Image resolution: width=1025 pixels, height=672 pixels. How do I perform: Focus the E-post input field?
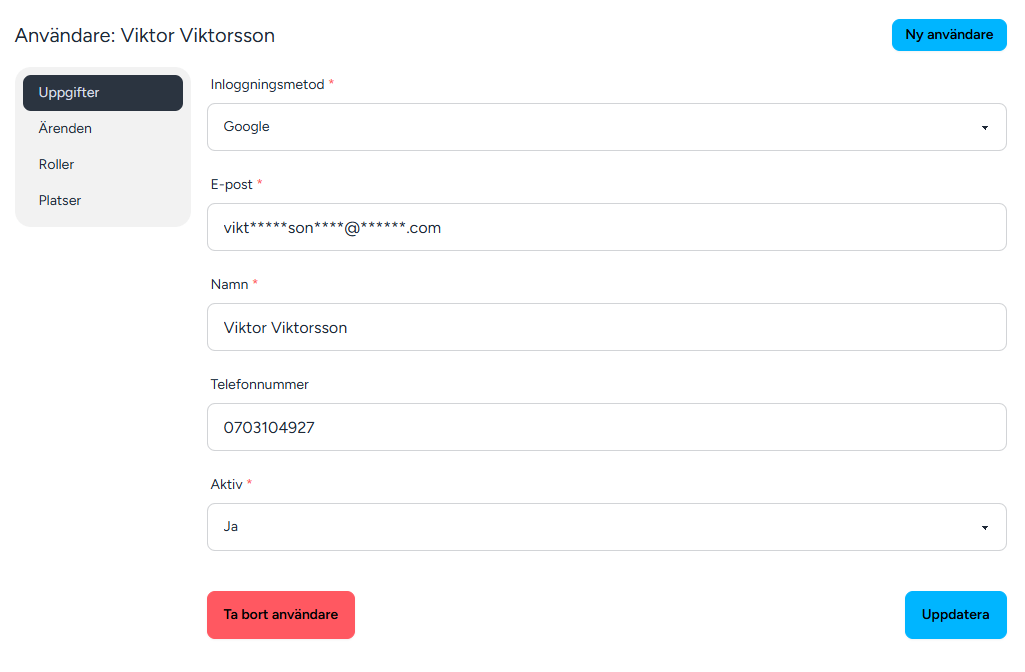tap(606, 228)
